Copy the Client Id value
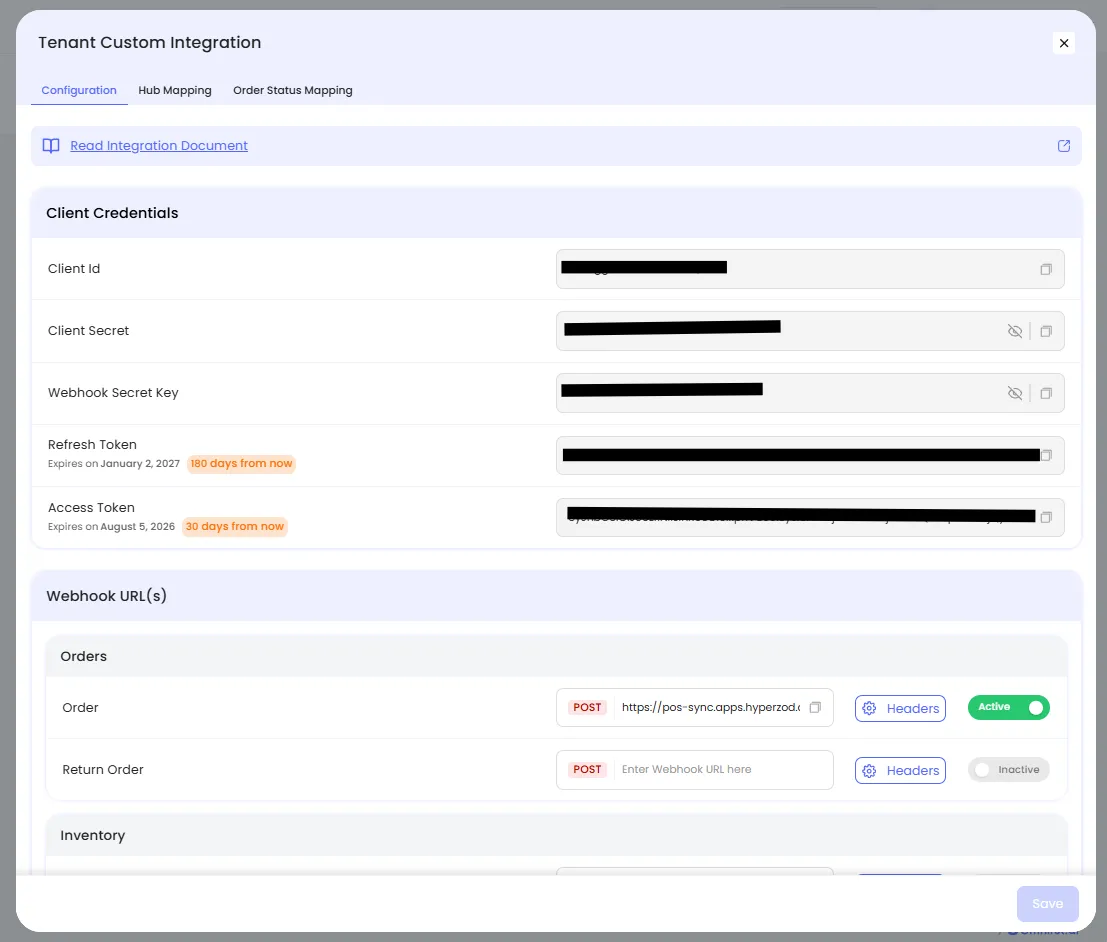Screen dimensions: 1107x942 click(x=1046, y=269)
